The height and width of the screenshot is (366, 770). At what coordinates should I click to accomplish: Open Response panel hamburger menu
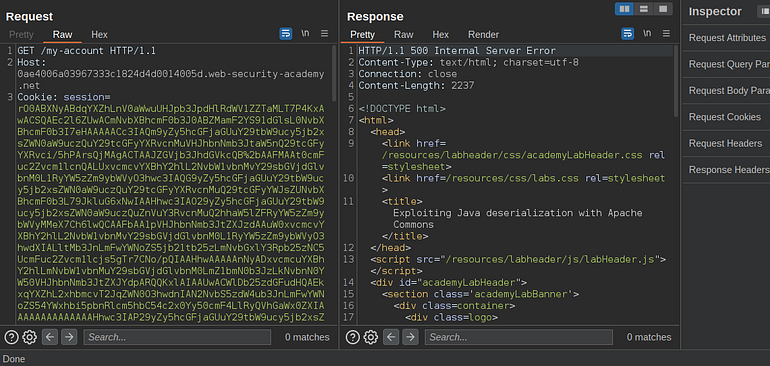666,33
